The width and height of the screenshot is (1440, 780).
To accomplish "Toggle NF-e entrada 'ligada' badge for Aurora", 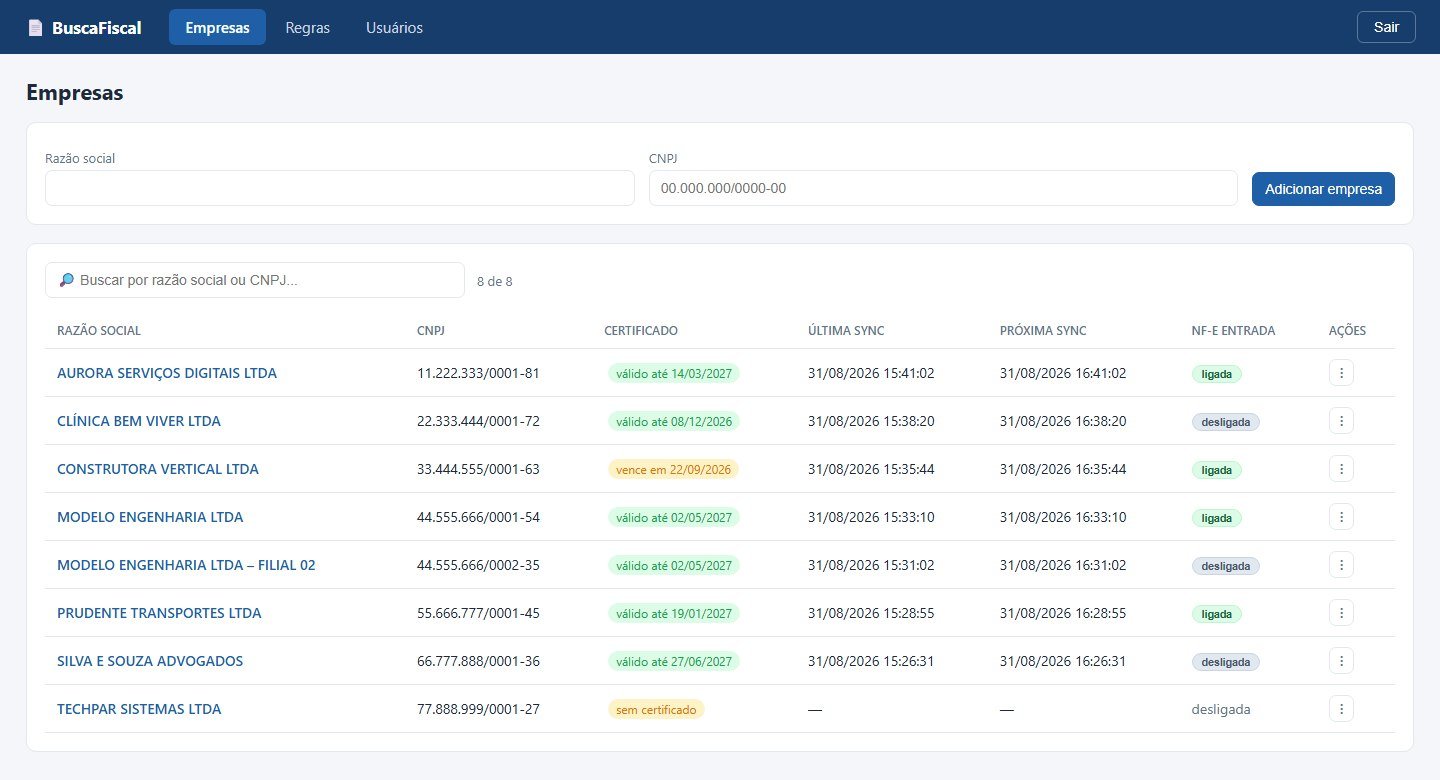I will click(x=1216, y=374).
